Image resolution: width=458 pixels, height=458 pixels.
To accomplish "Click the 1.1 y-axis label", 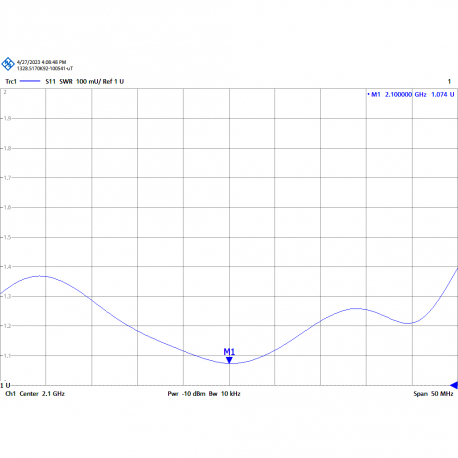I will [7, 356].
